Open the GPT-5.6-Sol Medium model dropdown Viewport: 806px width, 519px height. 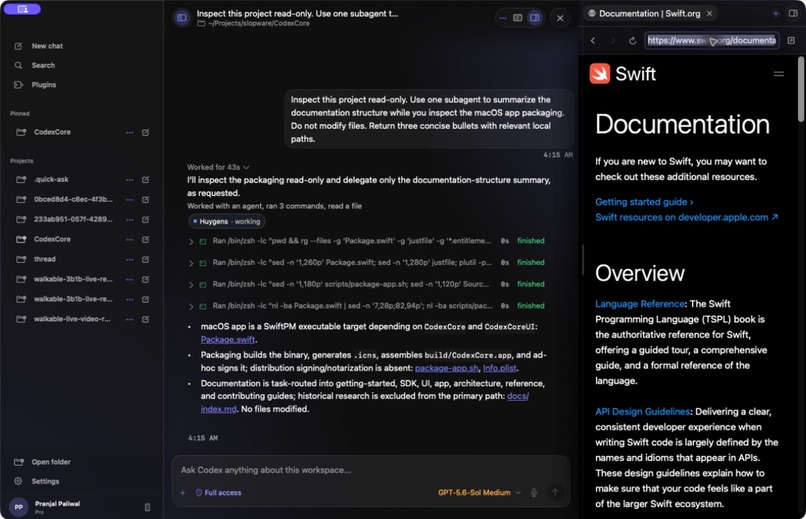(479, 493)
